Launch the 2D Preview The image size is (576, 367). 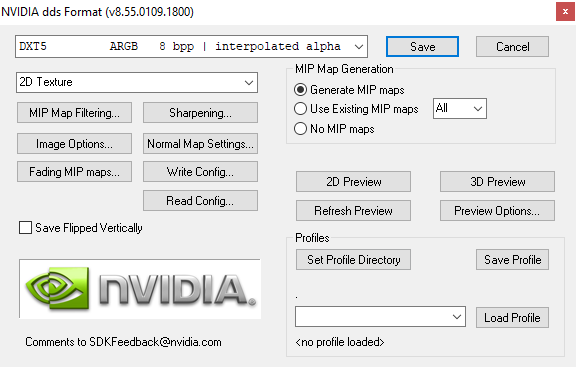(x=353, y=181)
